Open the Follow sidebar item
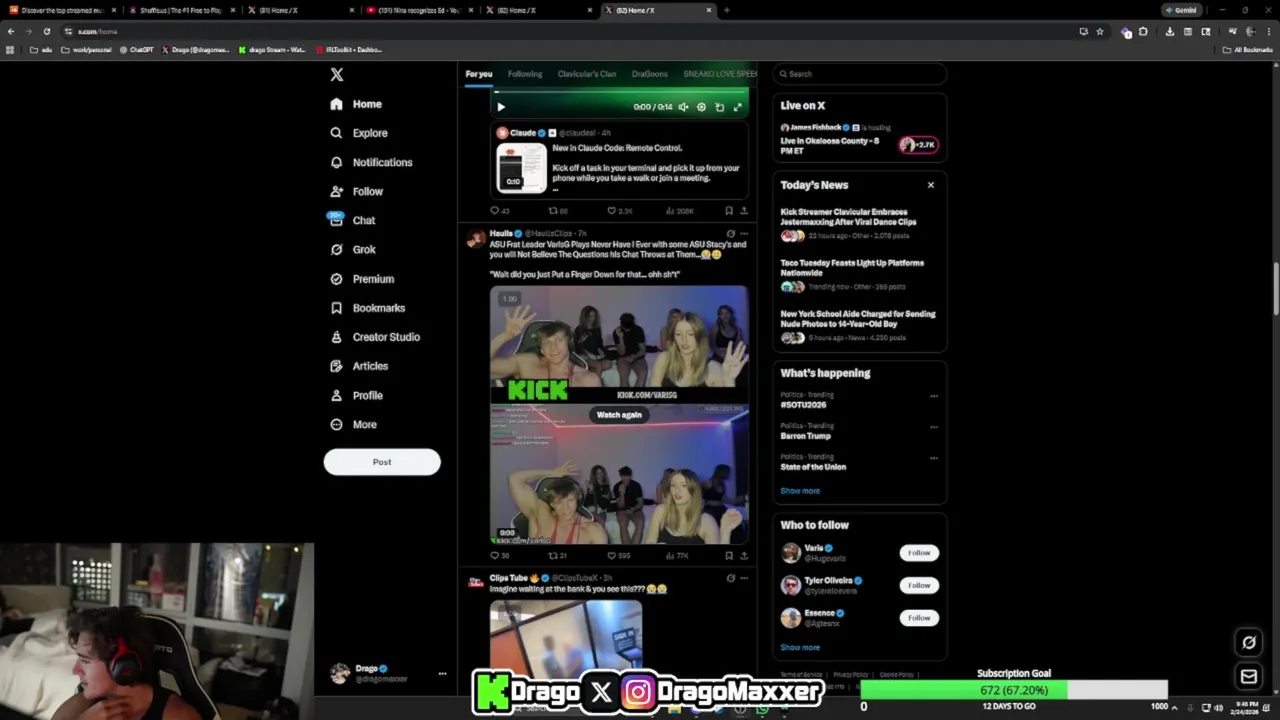Image resolution: width=1280 pixels, height=720 pixels. point(356,191)
